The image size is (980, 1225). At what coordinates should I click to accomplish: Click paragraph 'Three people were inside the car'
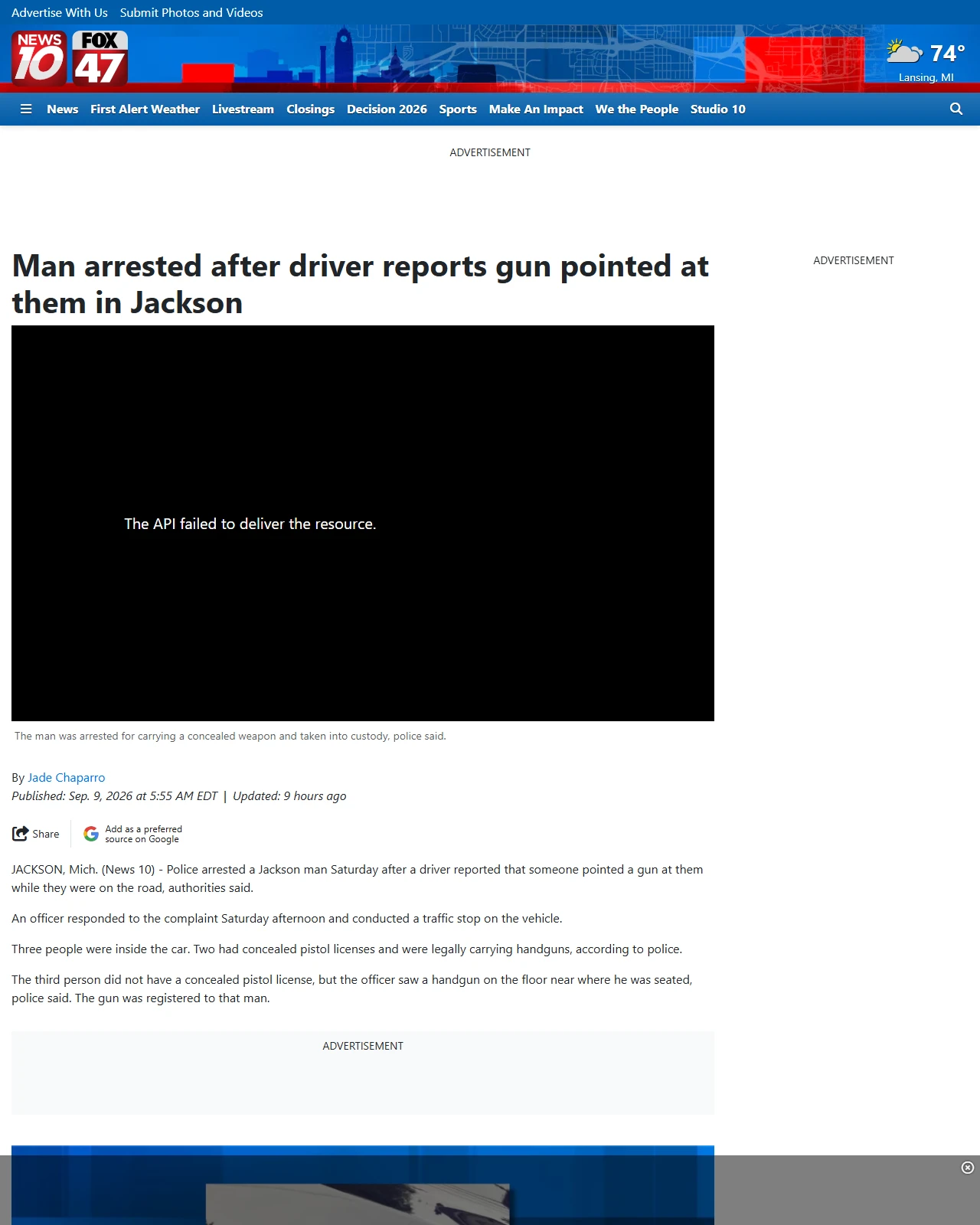coord(347,949)
